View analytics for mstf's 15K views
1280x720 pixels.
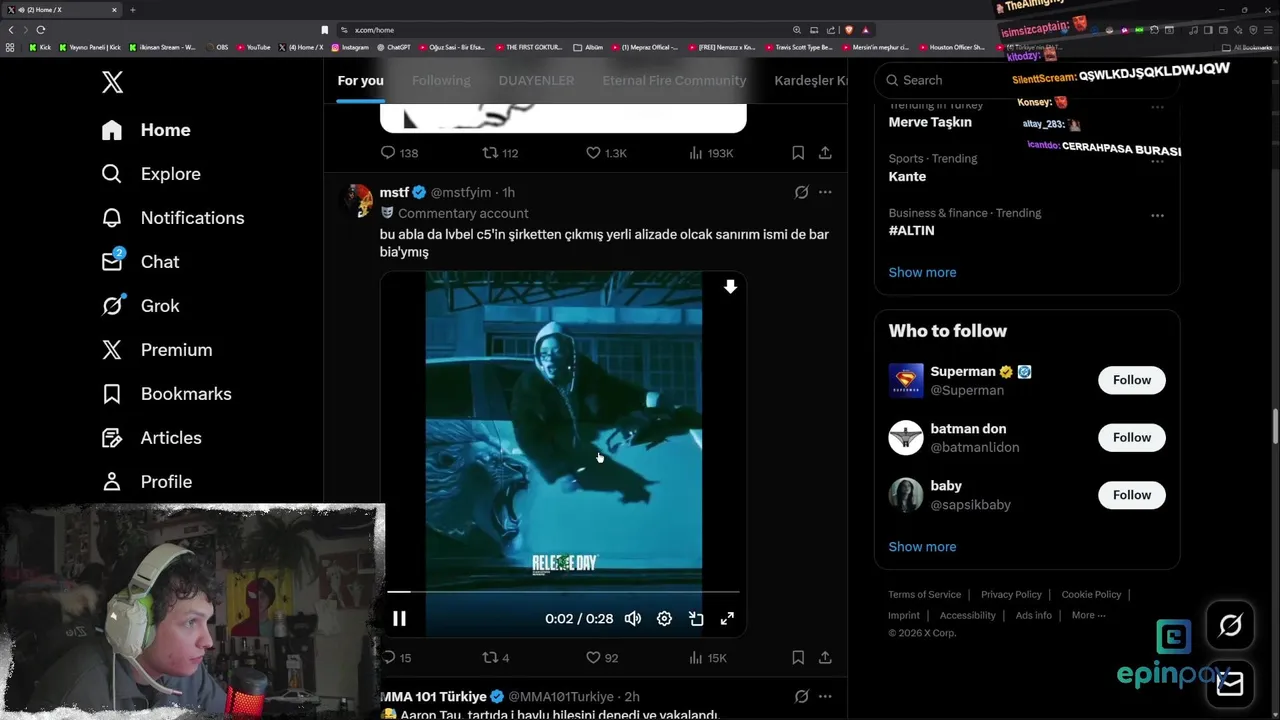[708, 658]
